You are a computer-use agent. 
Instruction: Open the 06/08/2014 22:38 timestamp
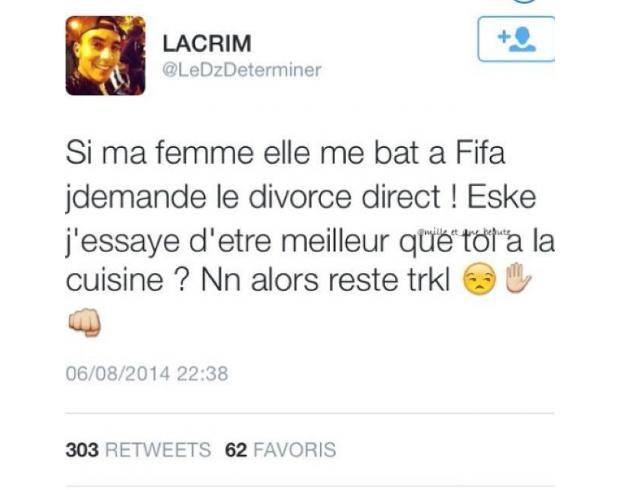click(147, 374)
